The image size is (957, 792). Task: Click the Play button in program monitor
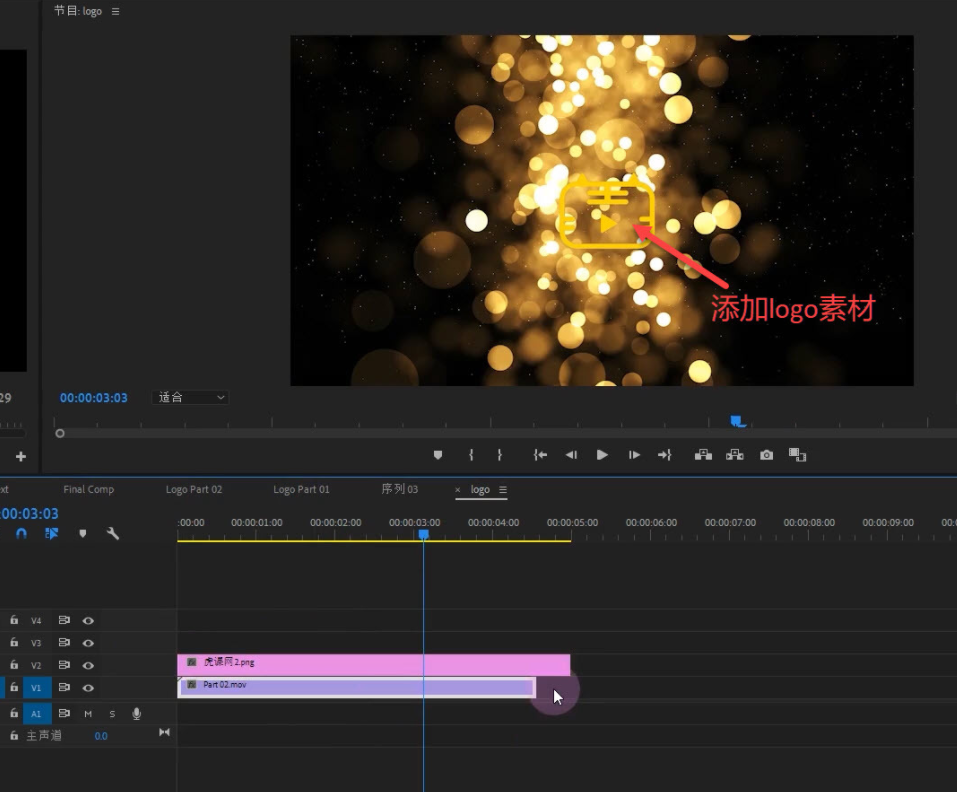pyautogui.click(x=602, y=455)
